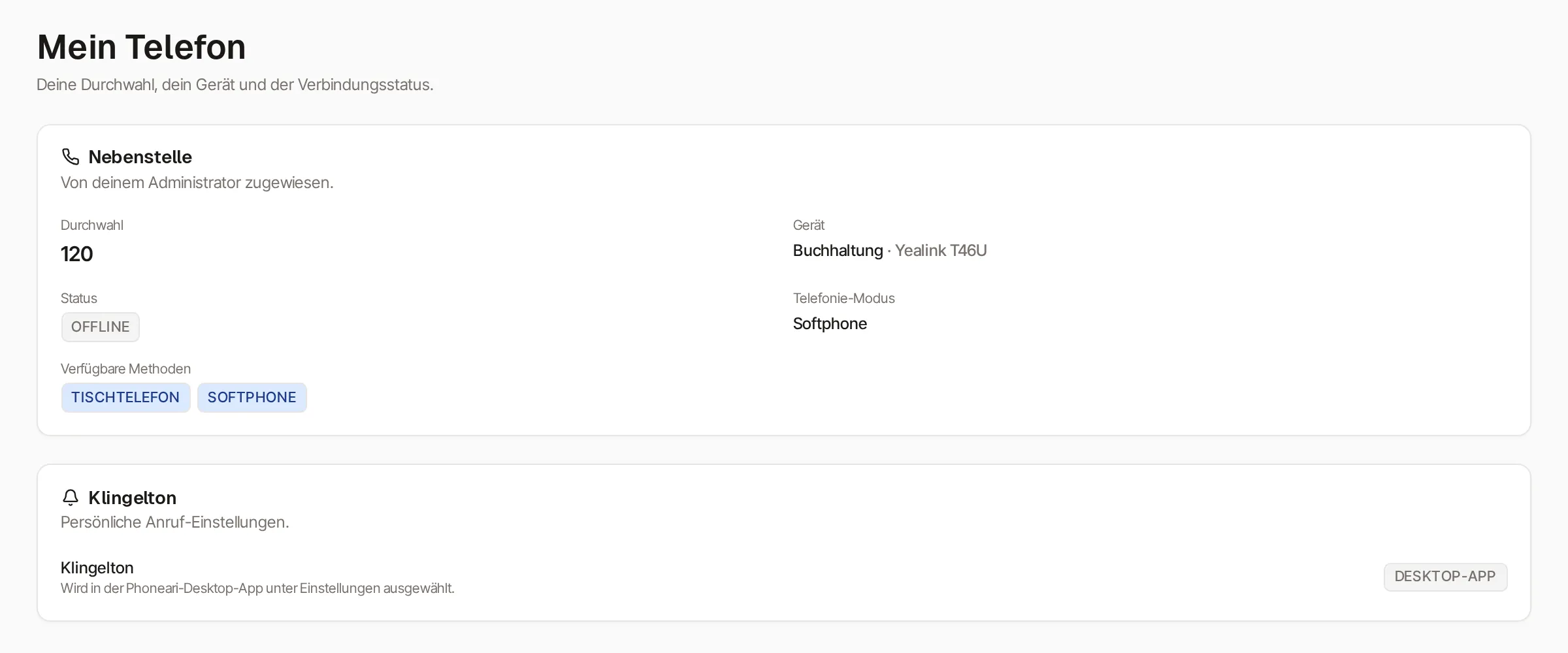Click the Gerät field label

[809, 225]
